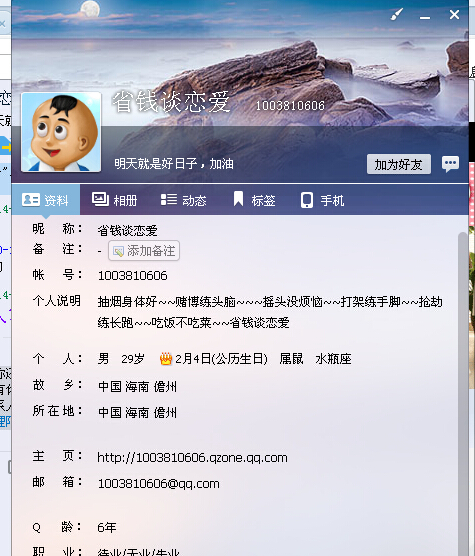Click the 帐号 value 1003810606
Viewport: 475px width, 556px height.
(x=132, y=276)
